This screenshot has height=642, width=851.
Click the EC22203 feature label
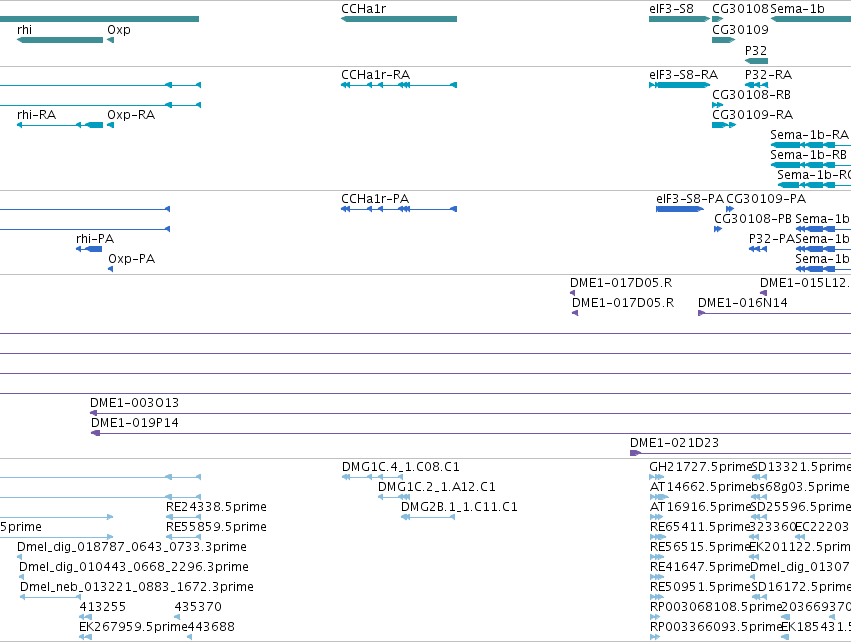[x=822, y=527]
